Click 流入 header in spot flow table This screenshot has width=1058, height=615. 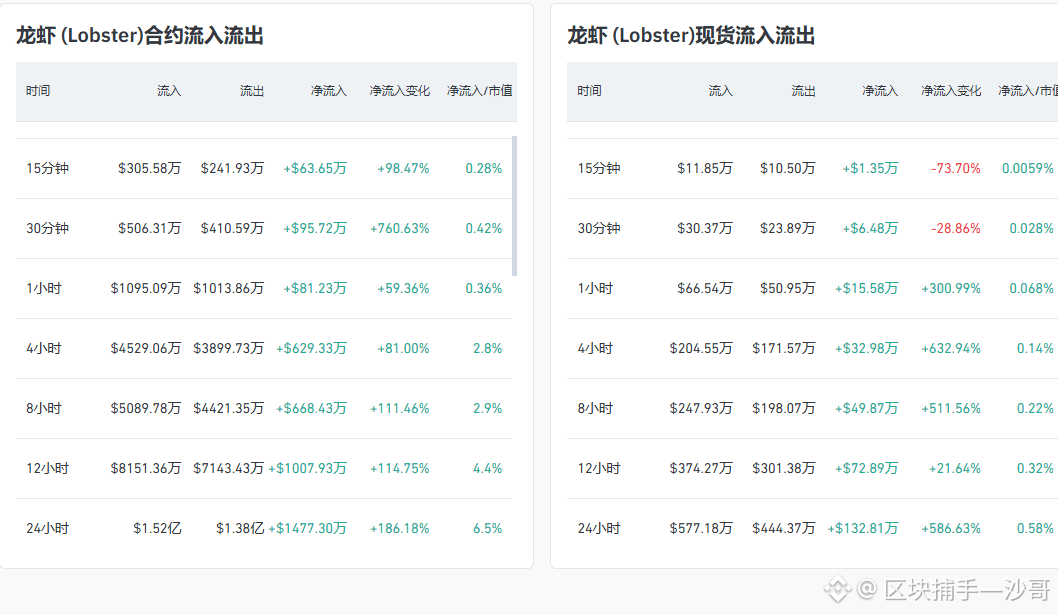pos(720,90)
